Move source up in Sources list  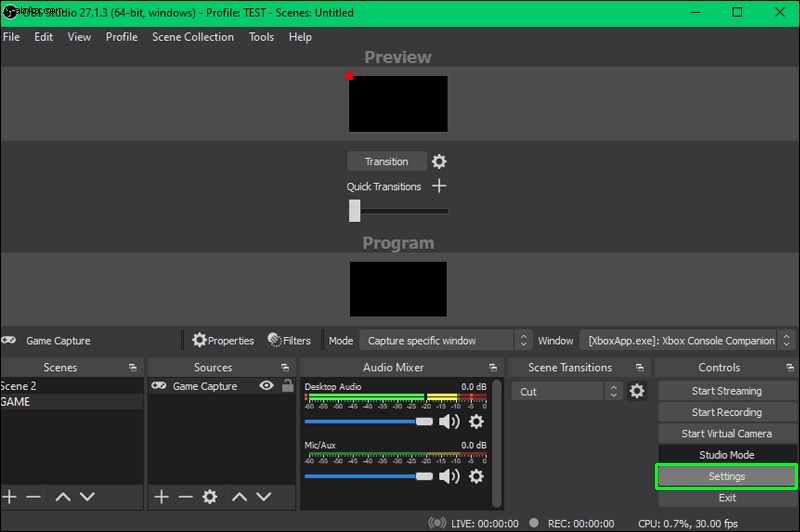239,496
